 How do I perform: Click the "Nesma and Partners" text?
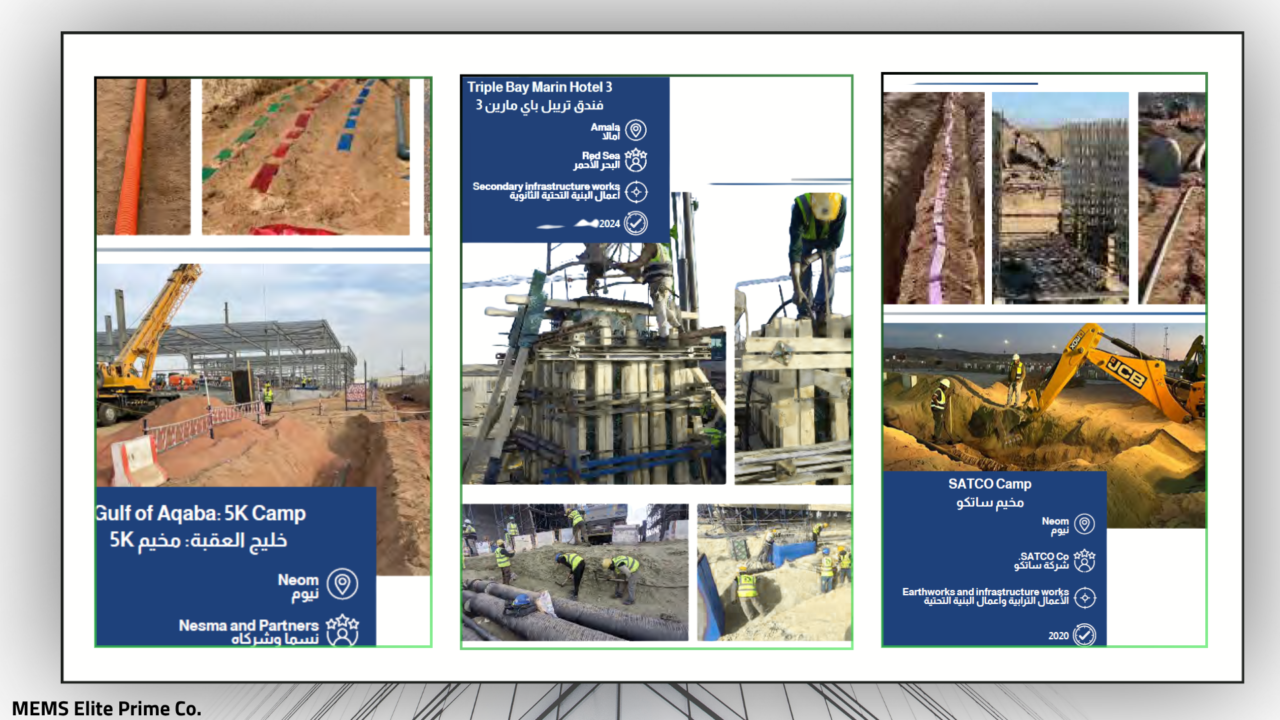[249, 625]
